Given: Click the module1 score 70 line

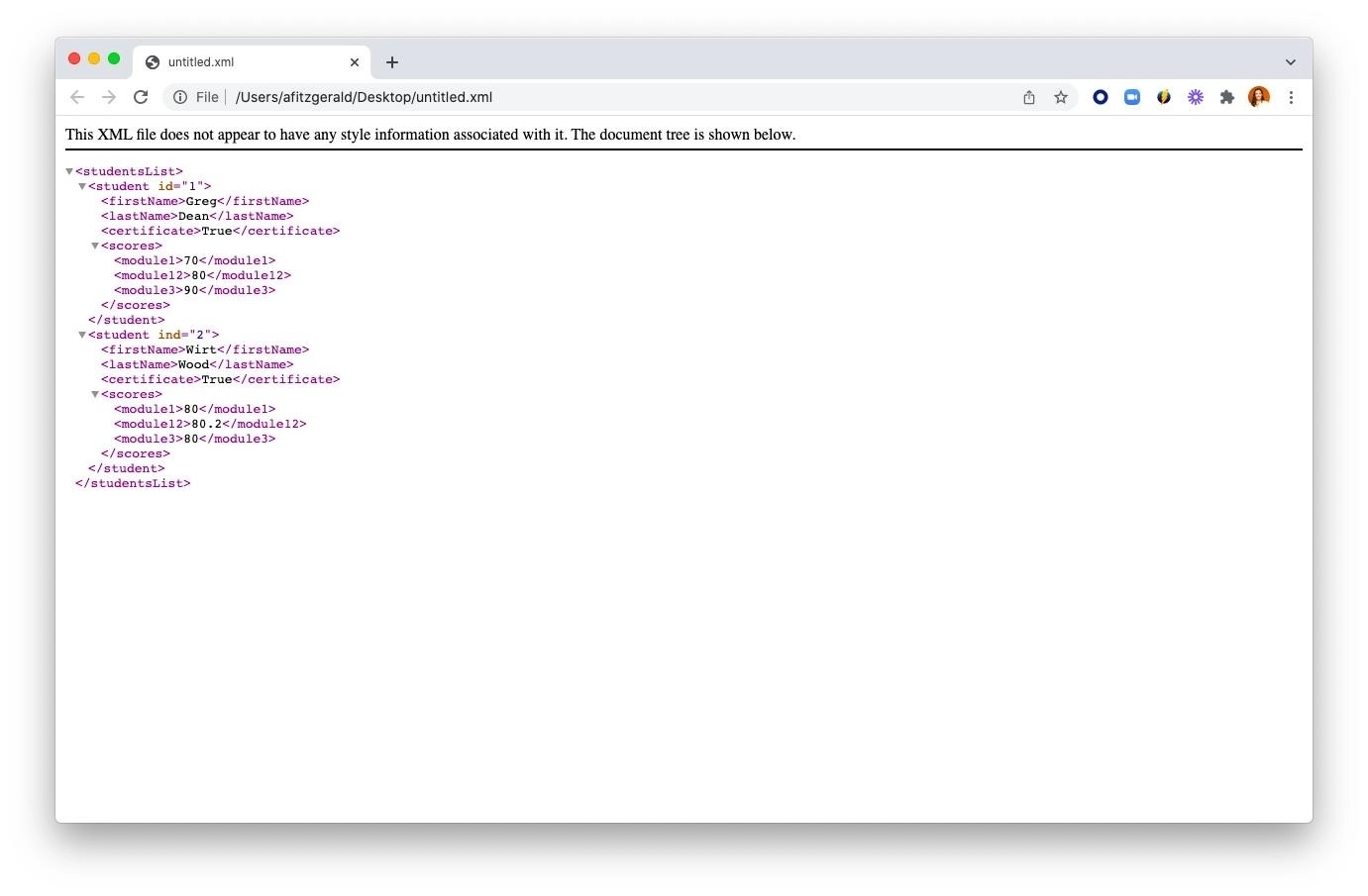Looking at the screenshot, I should 195,260.
